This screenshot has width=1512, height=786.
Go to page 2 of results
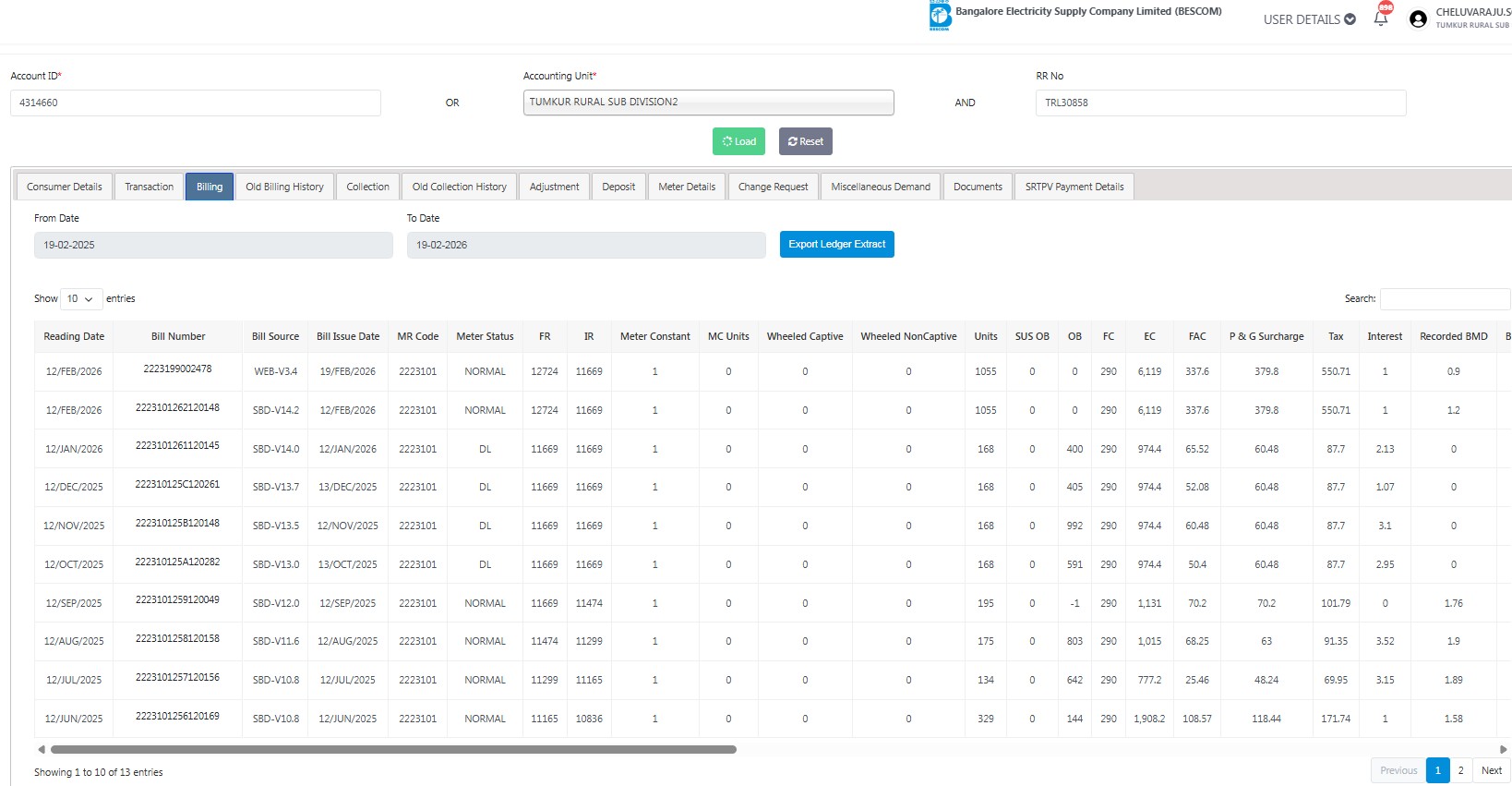[1460, 770]
